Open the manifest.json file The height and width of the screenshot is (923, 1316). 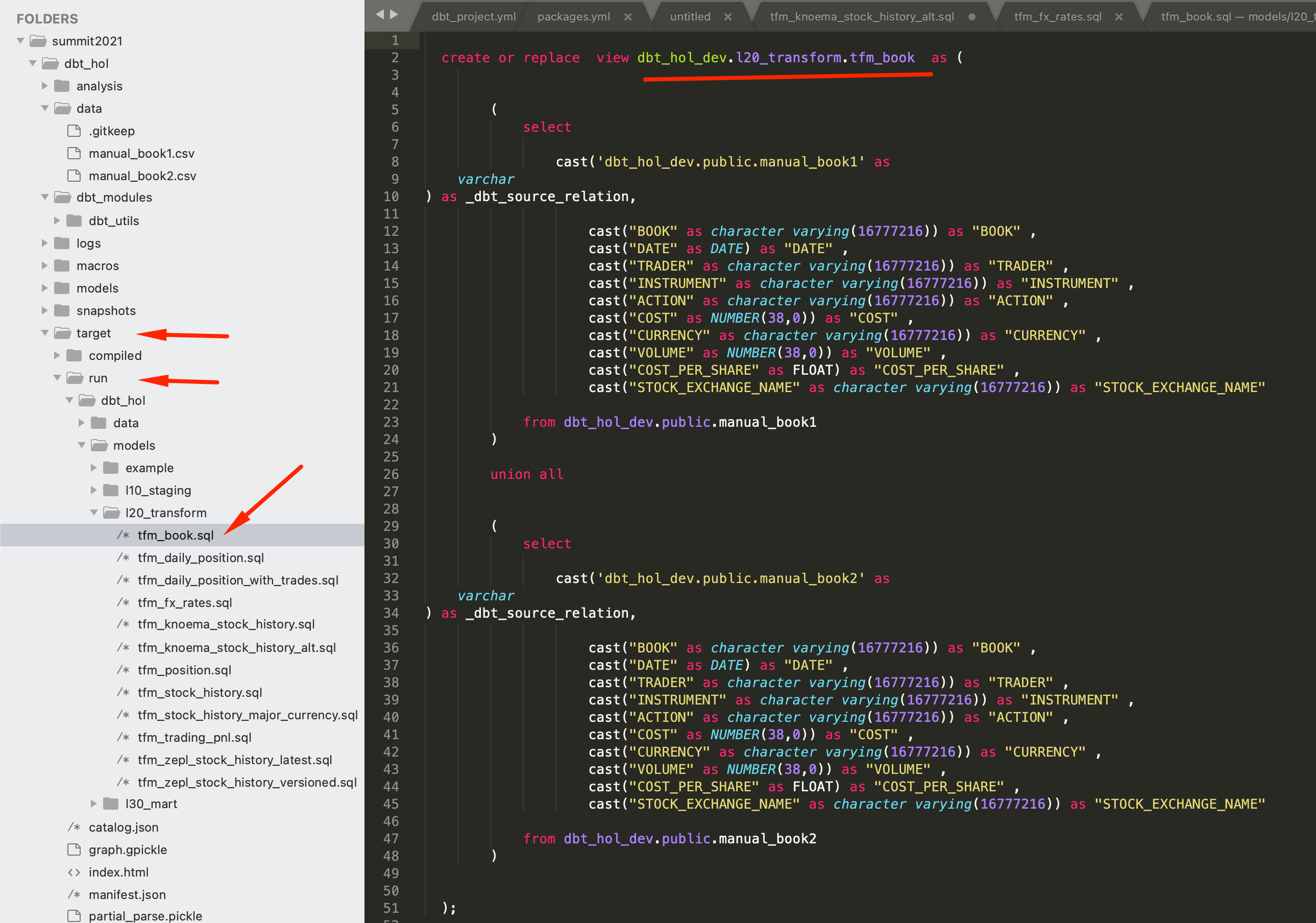127,894
